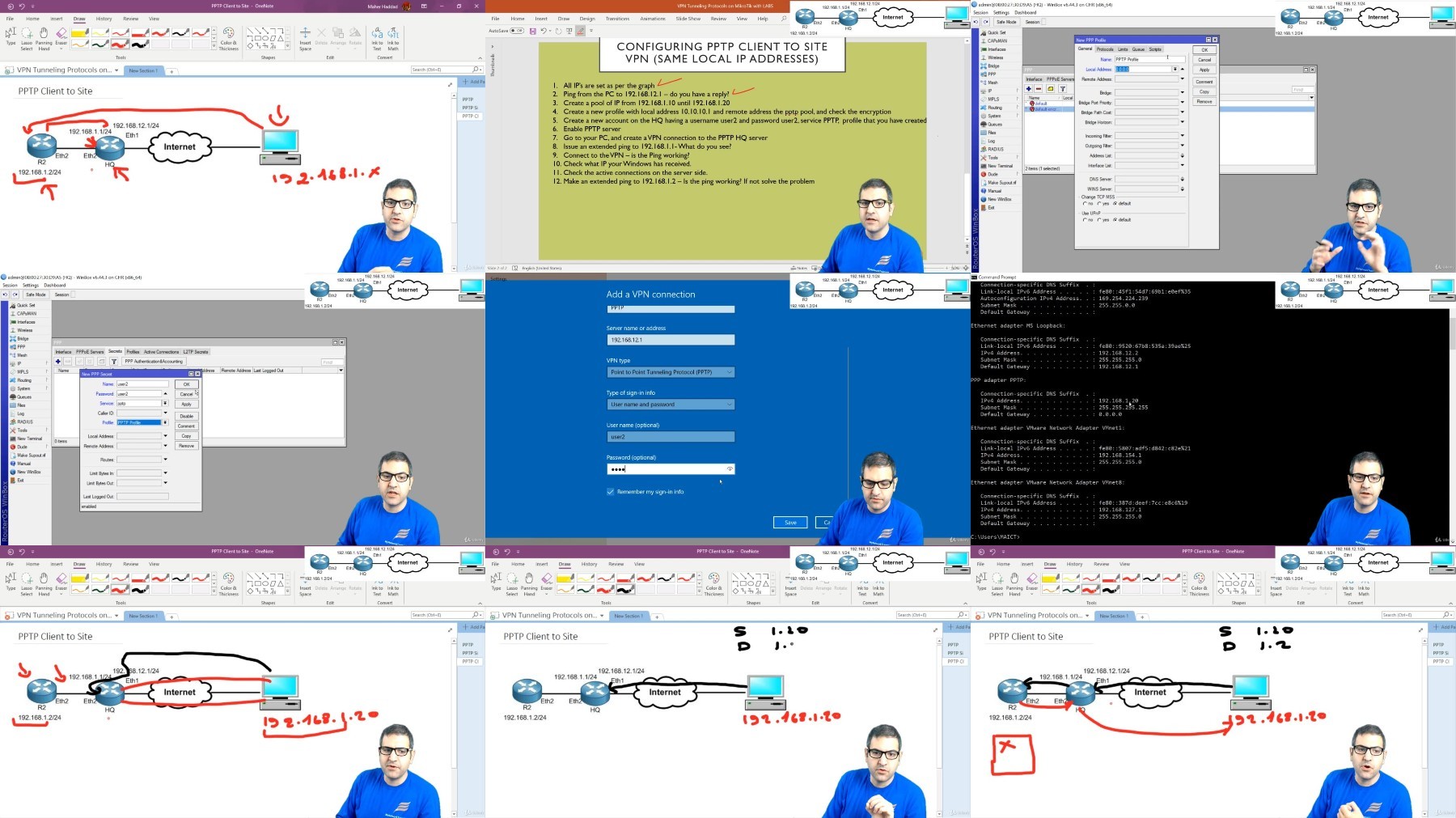Choose the Eraser in Maher Haddad's OneNote window

pyautogui.click(x=61, y=36)
